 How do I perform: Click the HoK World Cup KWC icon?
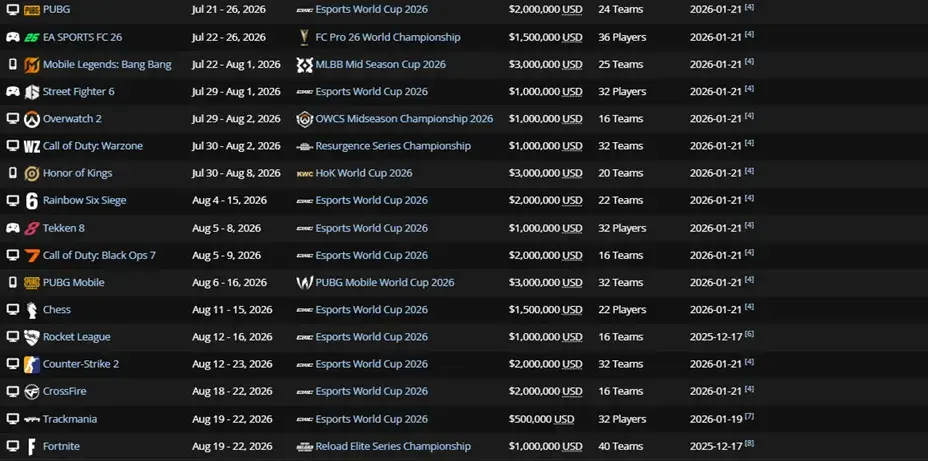click(304, 173)
